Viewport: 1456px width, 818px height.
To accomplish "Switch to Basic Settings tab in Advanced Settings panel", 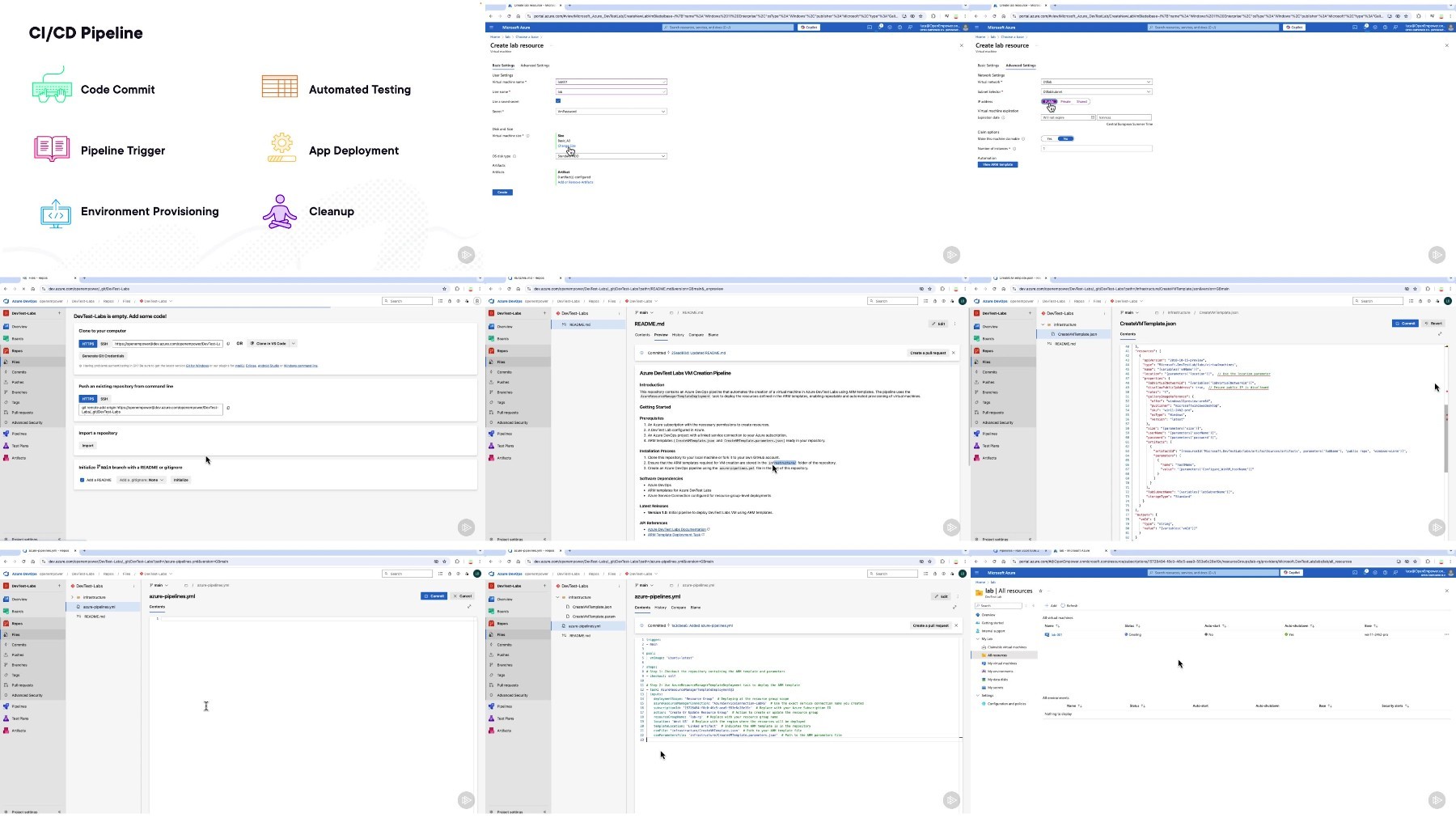I will (988, 66).
